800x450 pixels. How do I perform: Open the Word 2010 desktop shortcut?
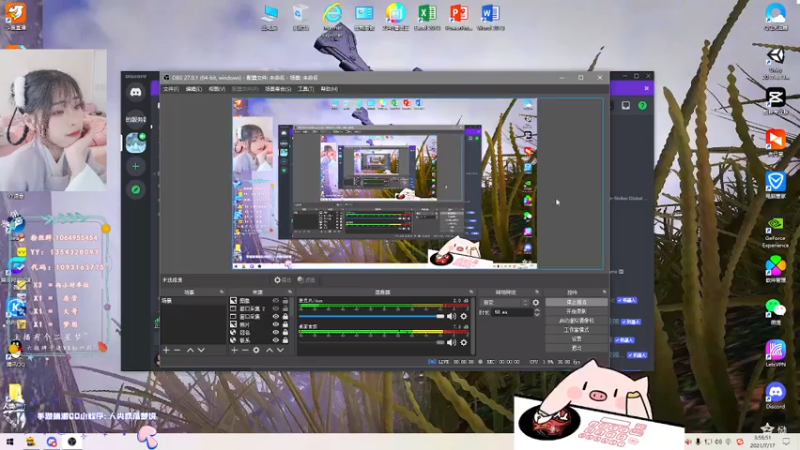pos(490,17)
